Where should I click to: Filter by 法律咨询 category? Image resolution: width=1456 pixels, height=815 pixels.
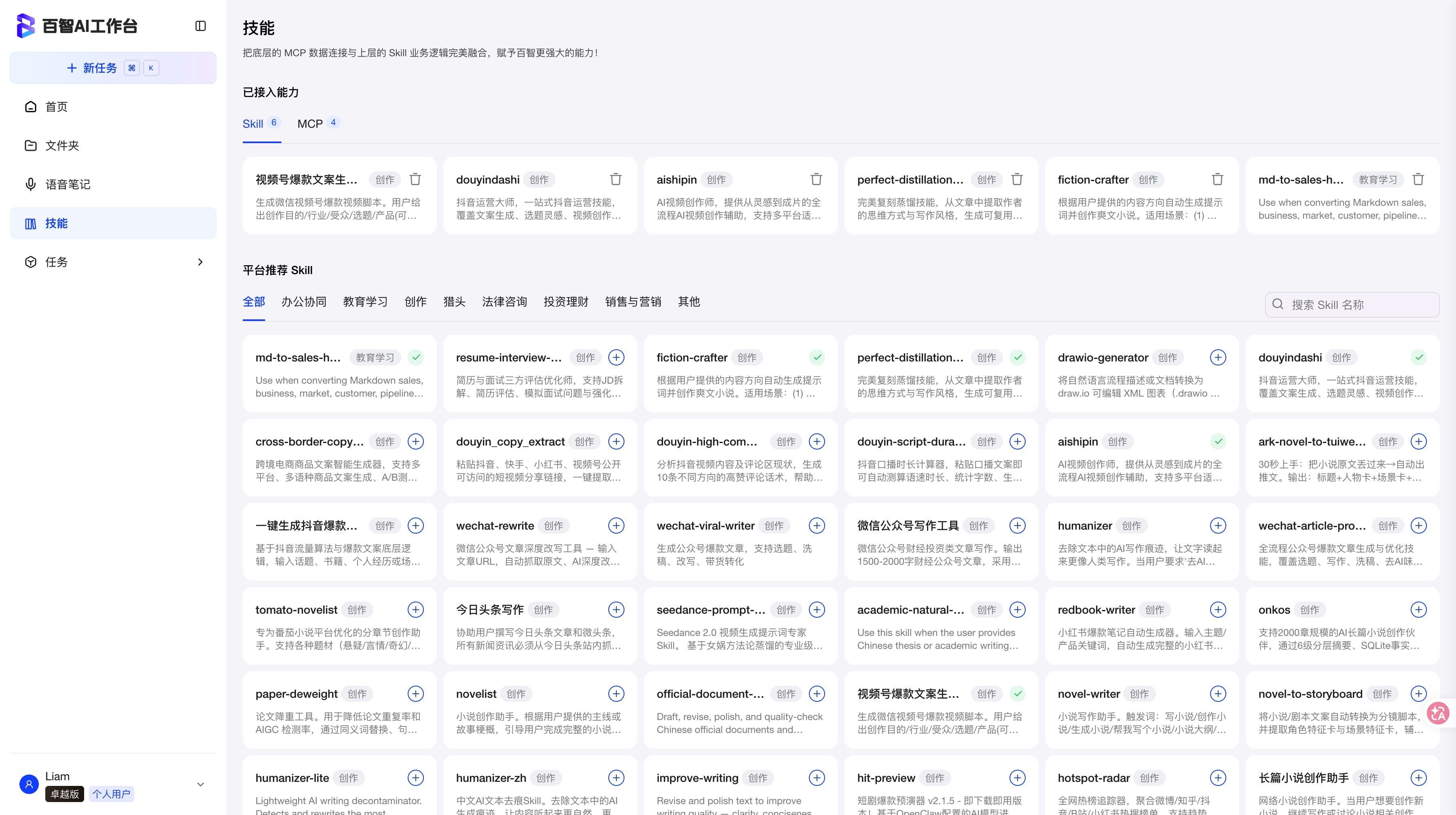505,302
